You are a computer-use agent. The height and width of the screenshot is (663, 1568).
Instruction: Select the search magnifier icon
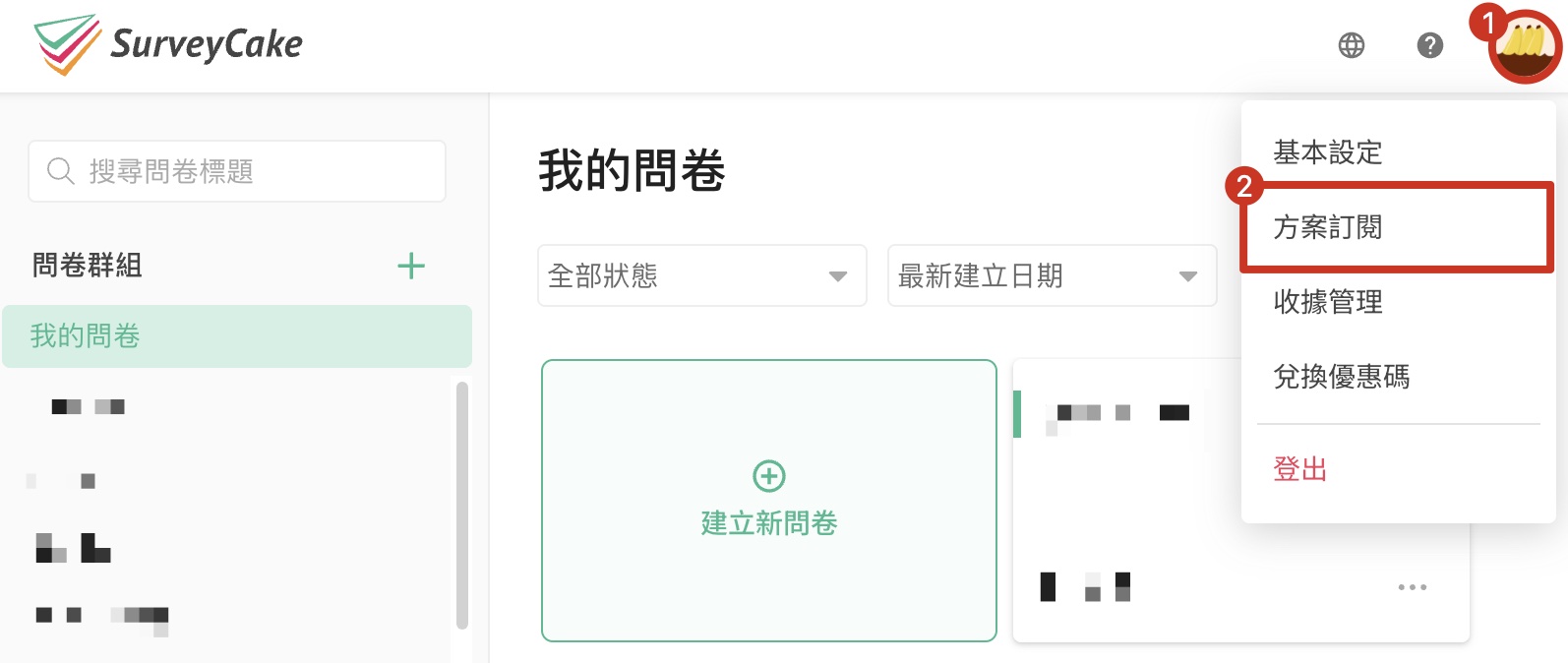[x=61, y=170]
